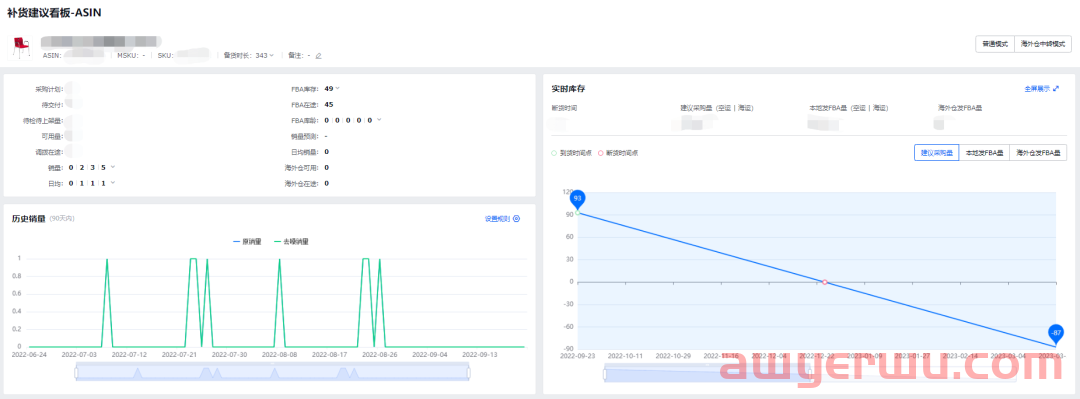Expand the 销量 0|2|3|5 chevron

(113, 167)
